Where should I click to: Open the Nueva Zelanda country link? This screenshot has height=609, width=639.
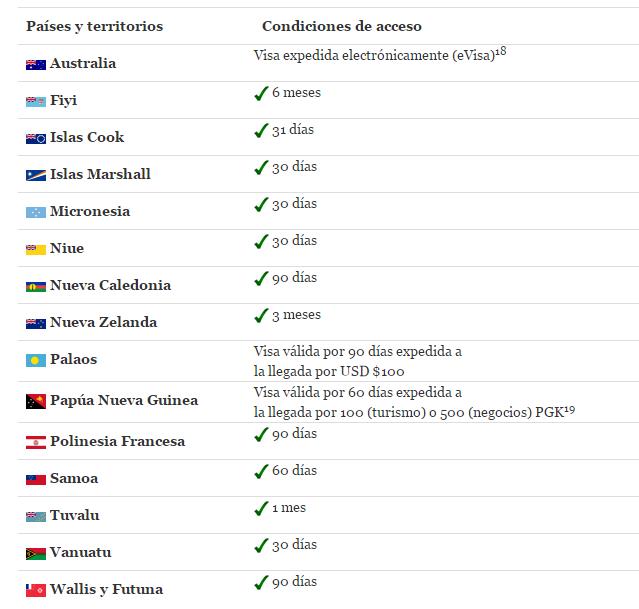pos(103,322)
